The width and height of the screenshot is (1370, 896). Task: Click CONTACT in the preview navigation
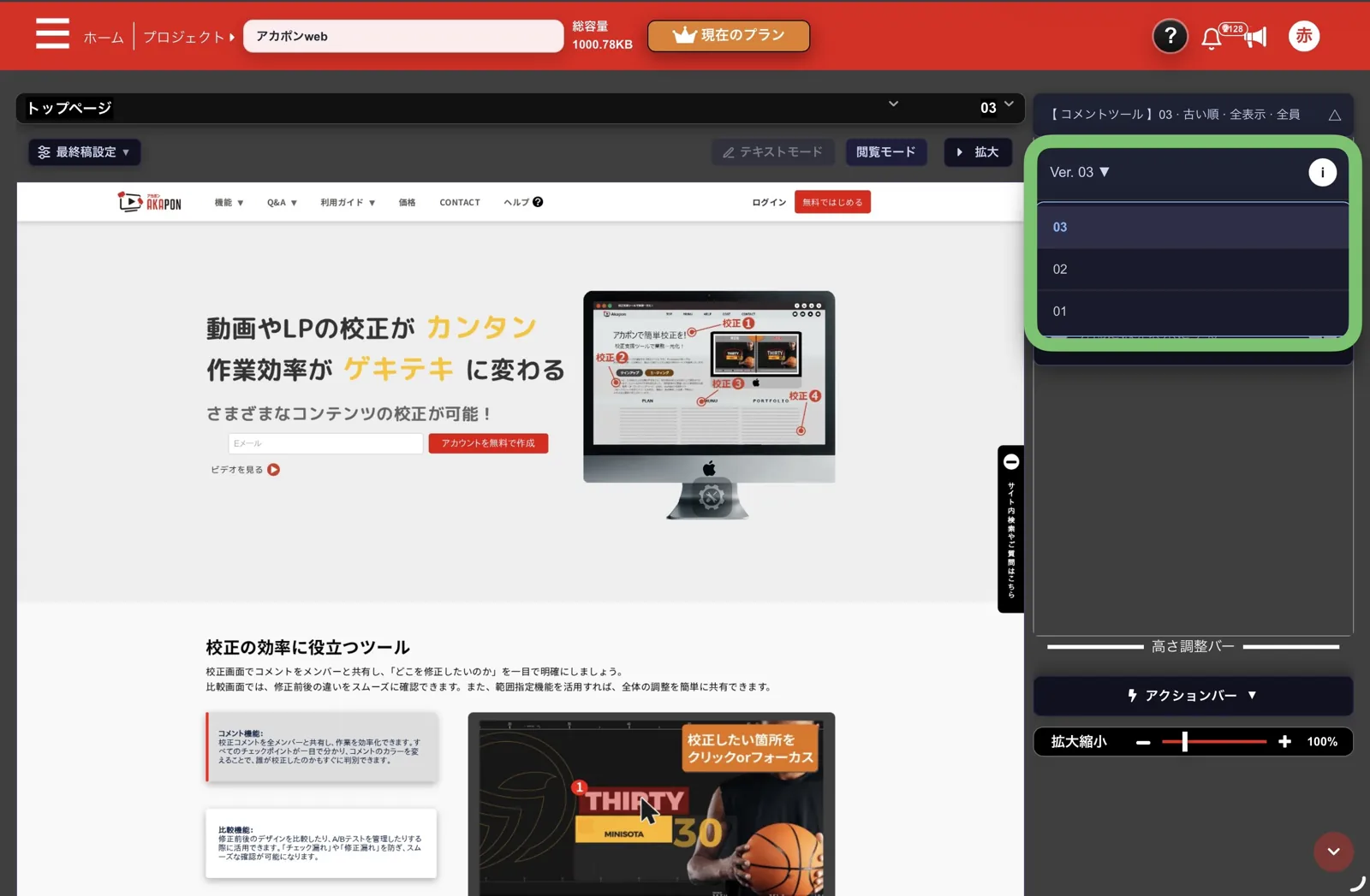pos(460,203)
